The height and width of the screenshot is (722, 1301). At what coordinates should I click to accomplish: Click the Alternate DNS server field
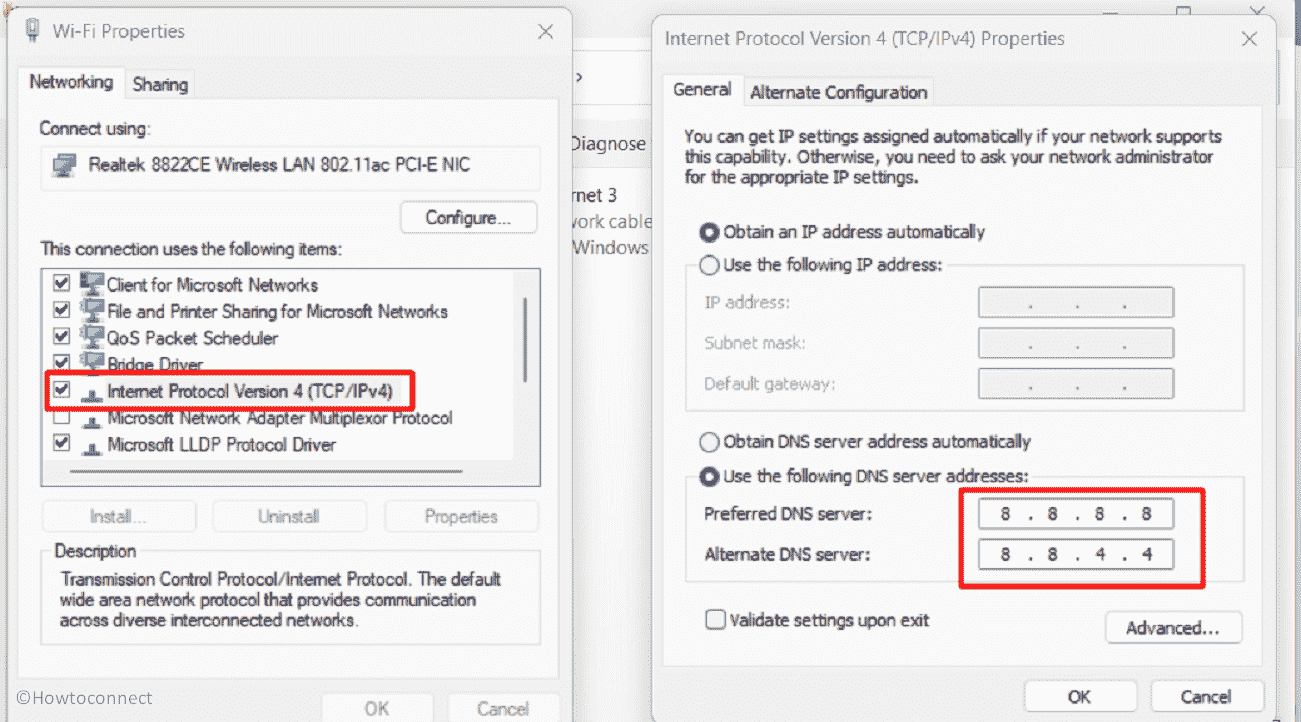(1075, 554)
